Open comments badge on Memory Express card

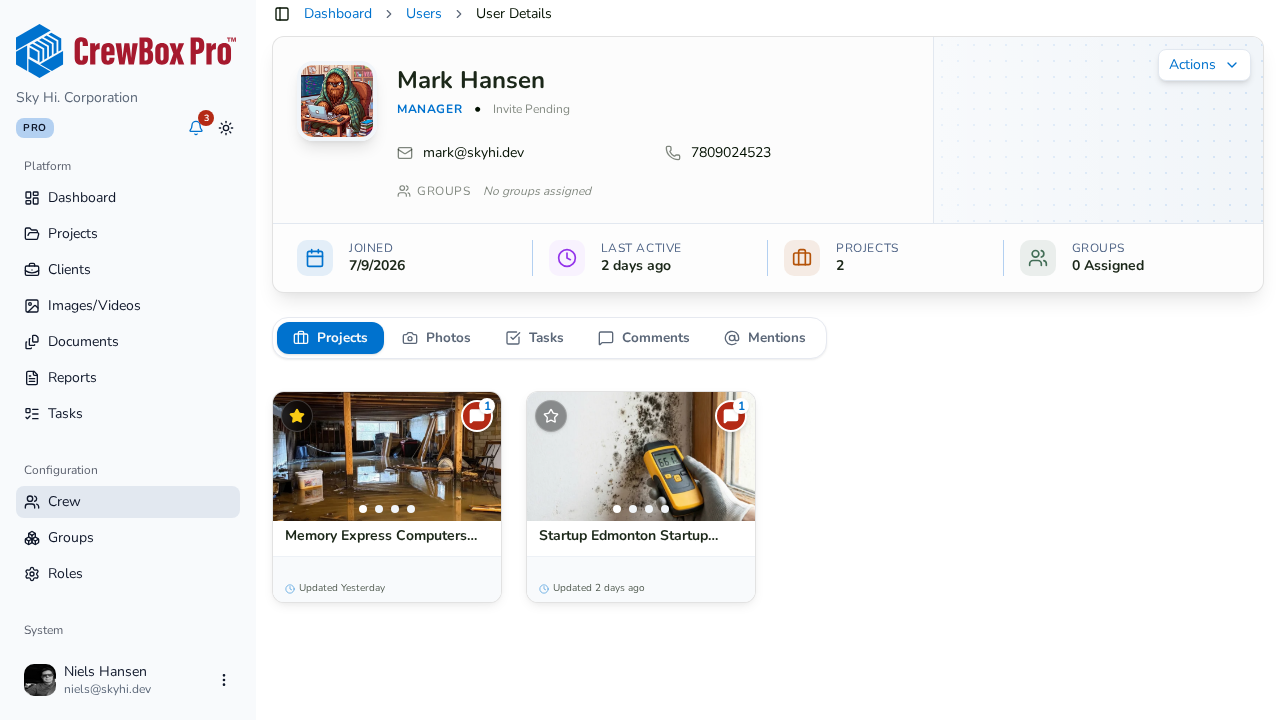477,415
